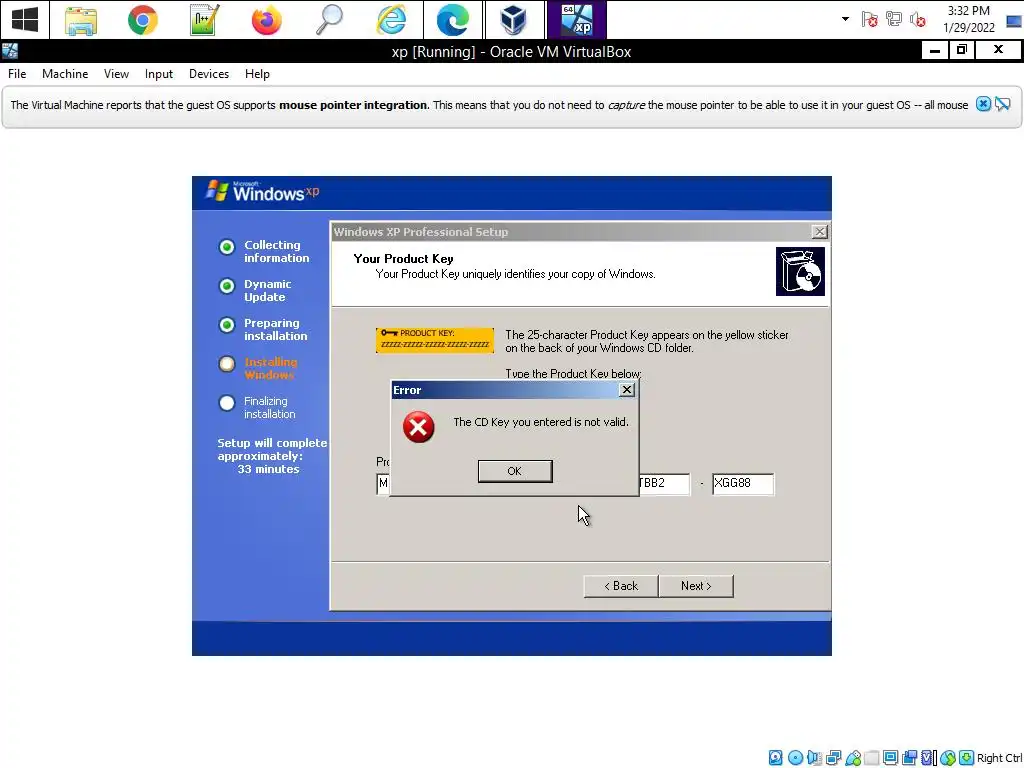Viewport: 1024px width, 768px height.
Task: Dismiss the mouse pointer integration notification
Action: pos(983,104)
